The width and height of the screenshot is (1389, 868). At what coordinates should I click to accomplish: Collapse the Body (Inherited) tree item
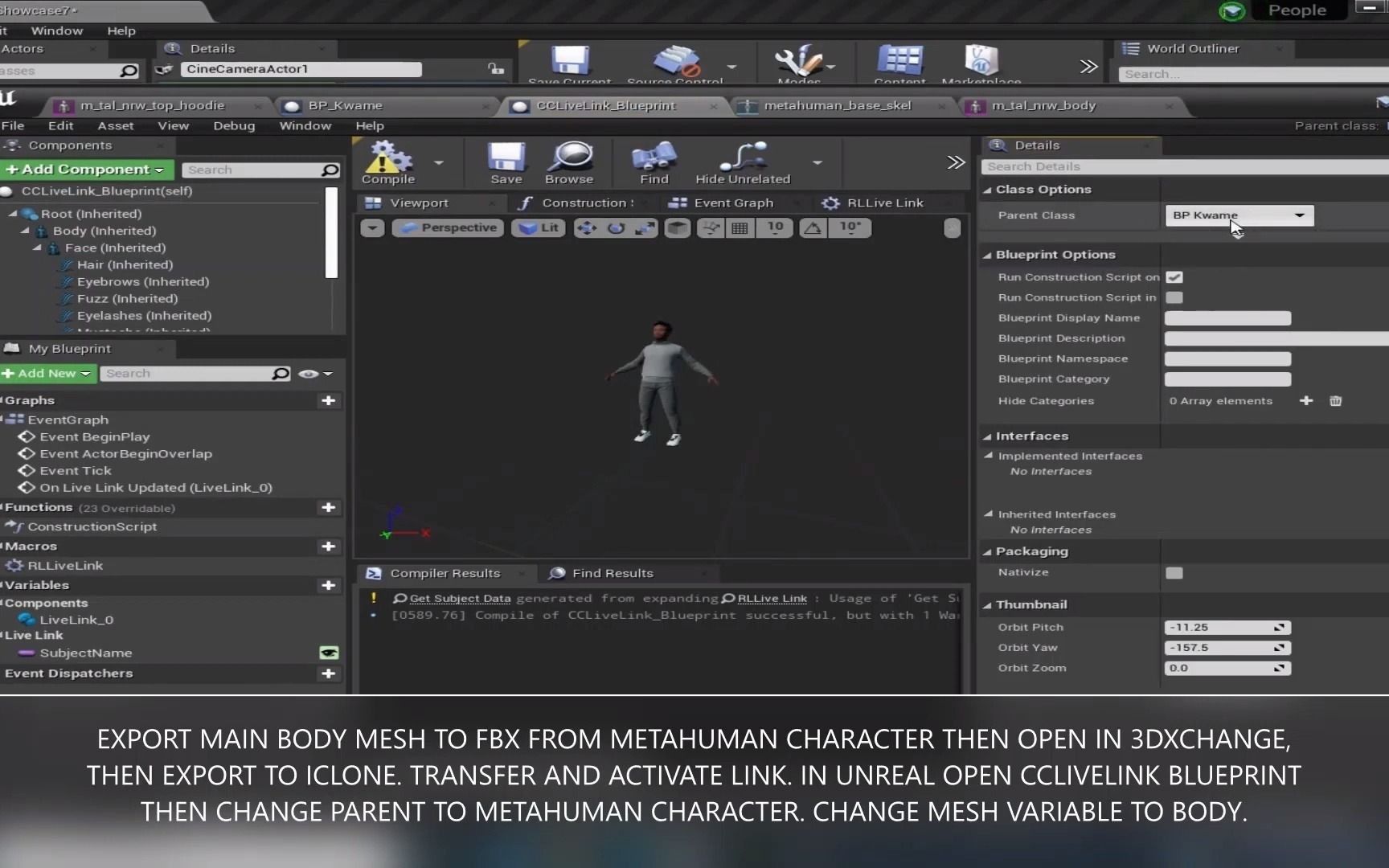pyautogui.click(x=27, y=231)
